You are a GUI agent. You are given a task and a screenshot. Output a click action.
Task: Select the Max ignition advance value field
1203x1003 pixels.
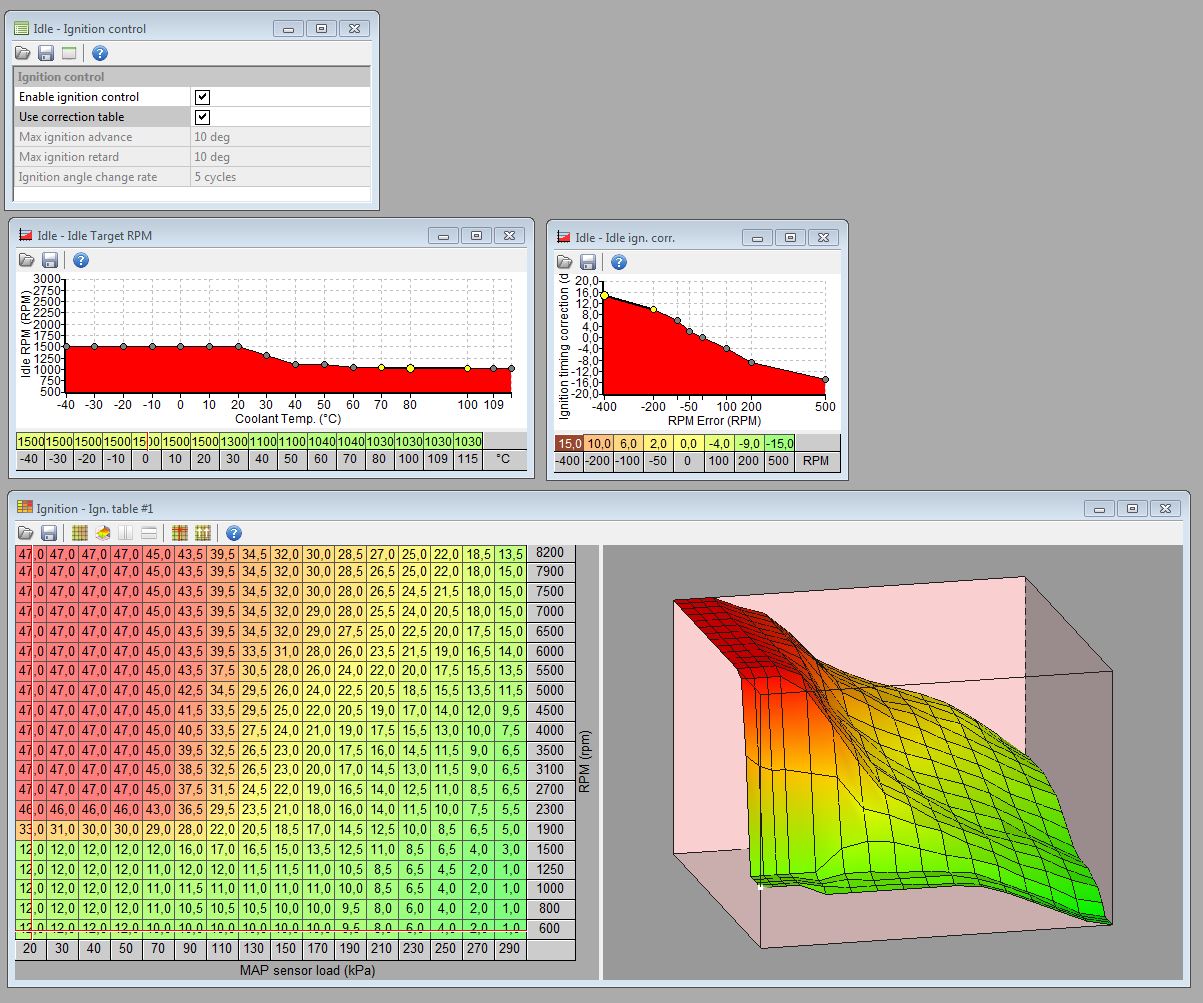[280, 137]
